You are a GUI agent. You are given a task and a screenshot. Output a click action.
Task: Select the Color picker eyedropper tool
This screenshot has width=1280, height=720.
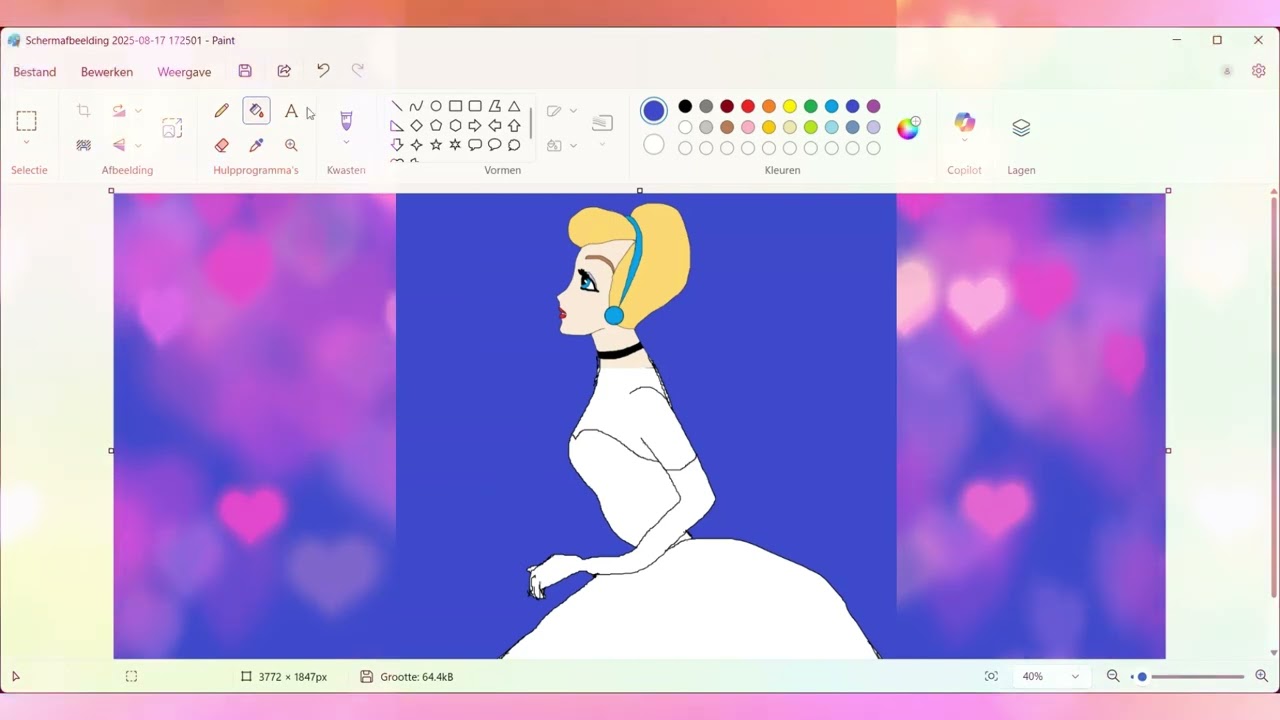click(256, 145)
